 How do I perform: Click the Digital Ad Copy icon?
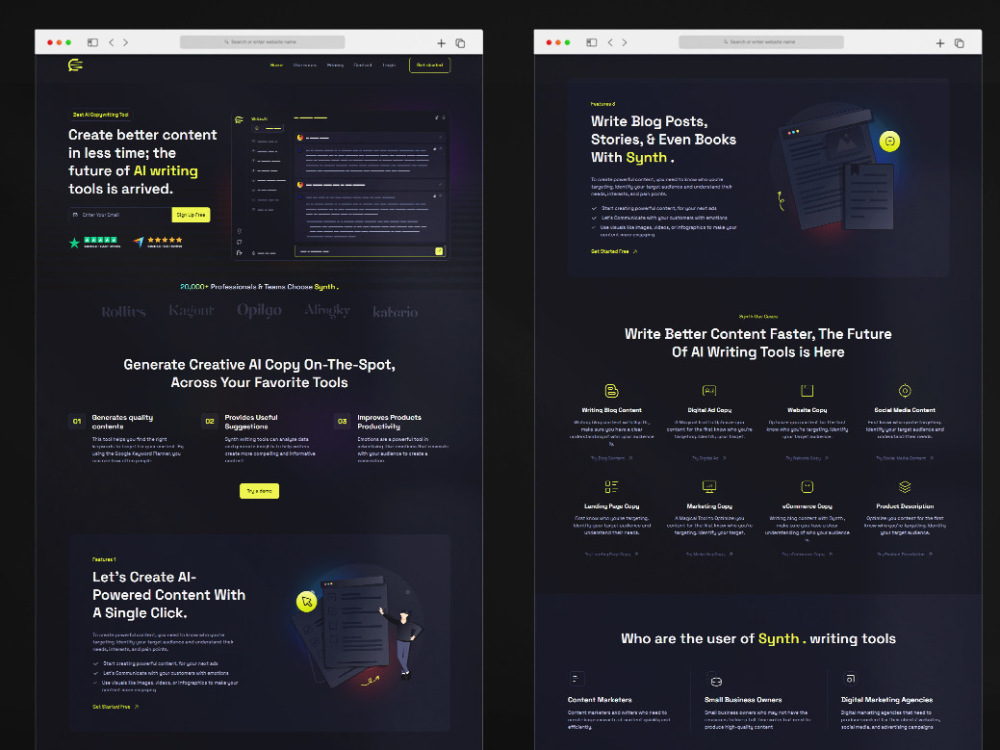pyautogui.click(x=709, y=390)
